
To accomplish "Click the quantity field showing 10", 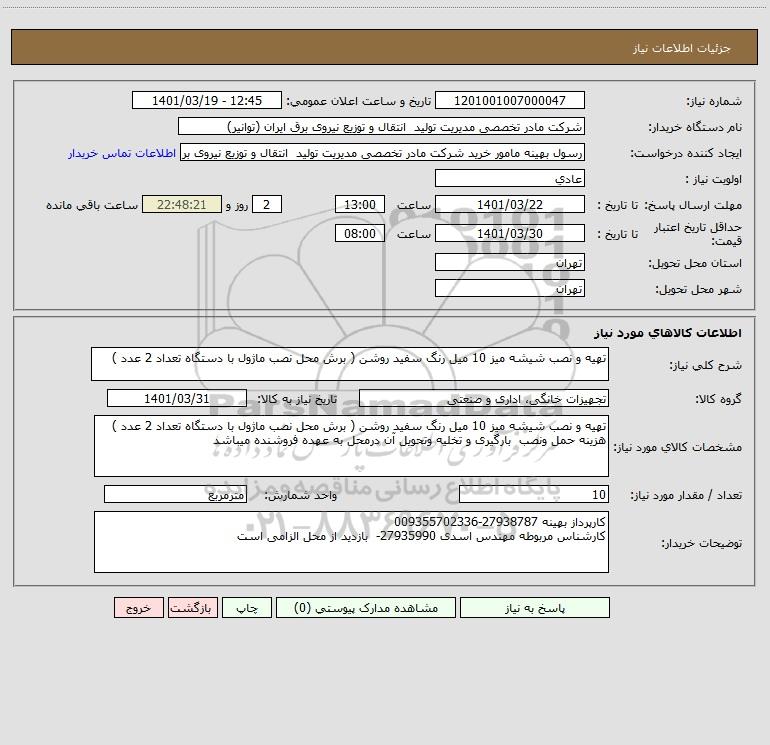I will point(534,495).
